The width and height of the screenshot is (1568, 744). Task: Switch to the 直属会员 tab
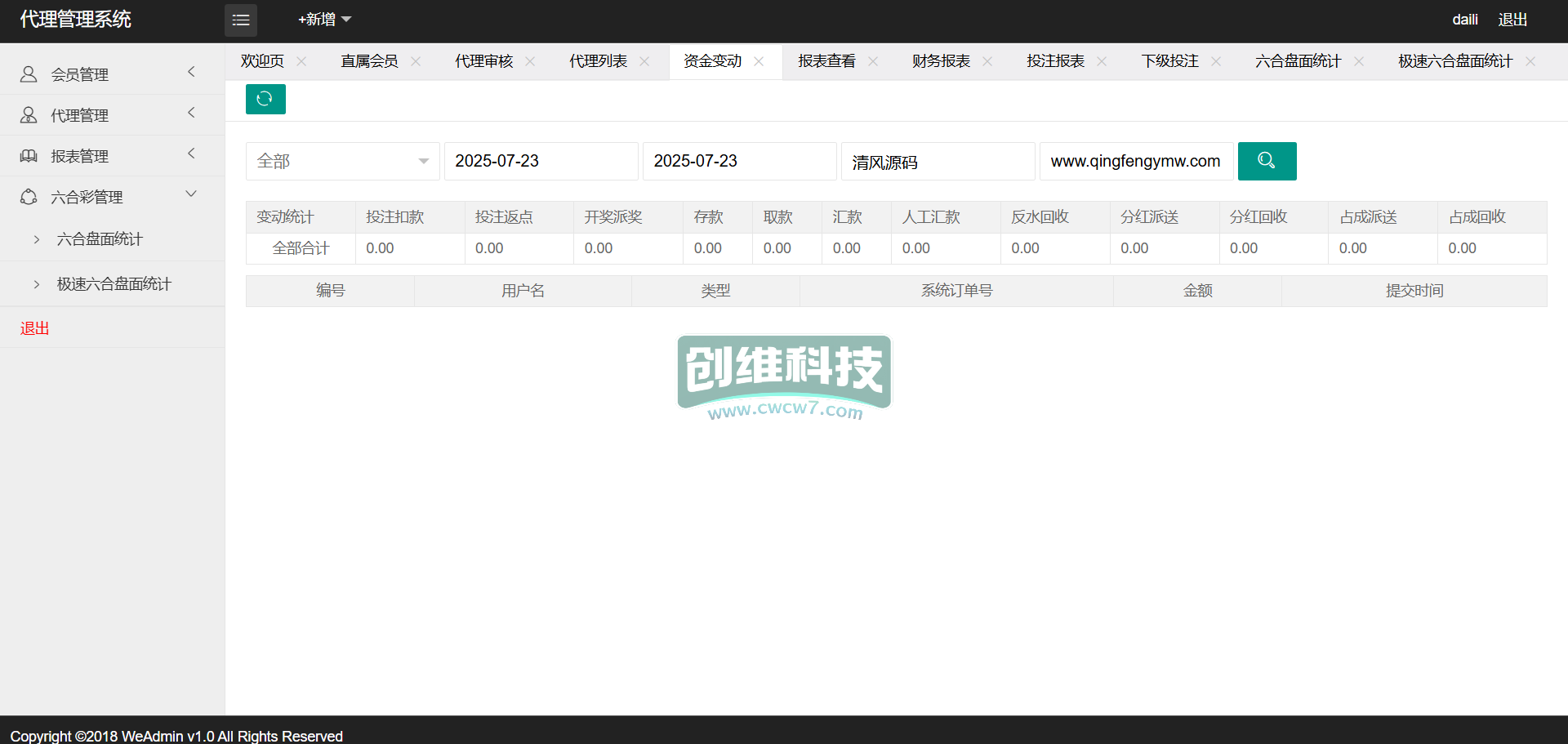click(x=369, y=61)
